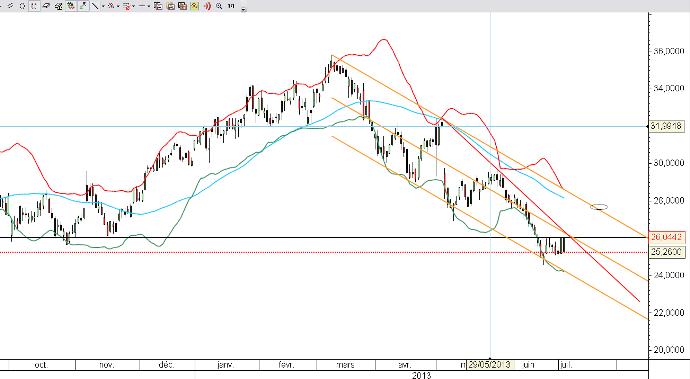Select the dotted-rectangle selection tool
The height and width of the screenshot is (379, 690).
(34, 6)
